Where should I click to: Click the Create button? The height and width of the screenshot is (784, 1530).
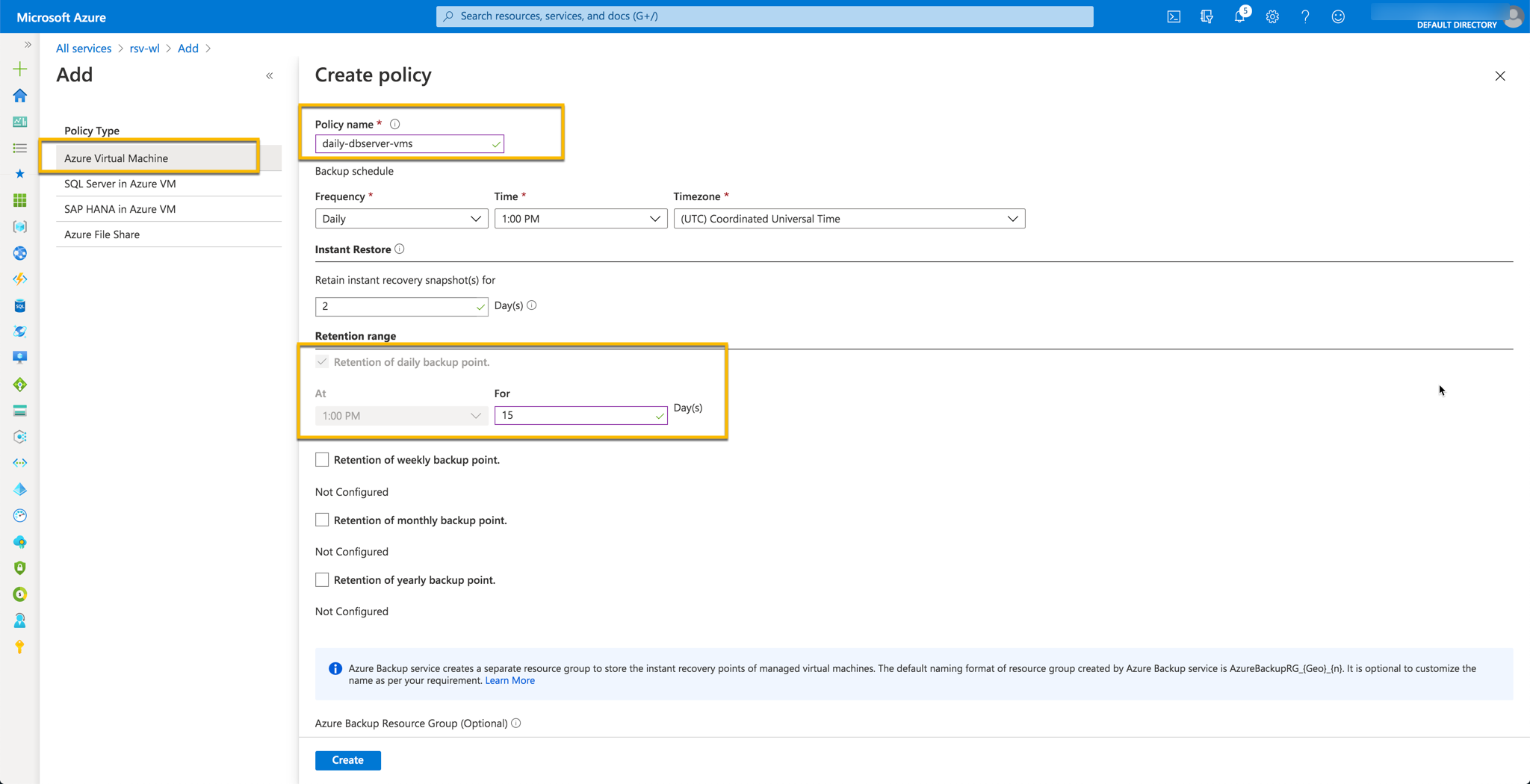[348, 760]
